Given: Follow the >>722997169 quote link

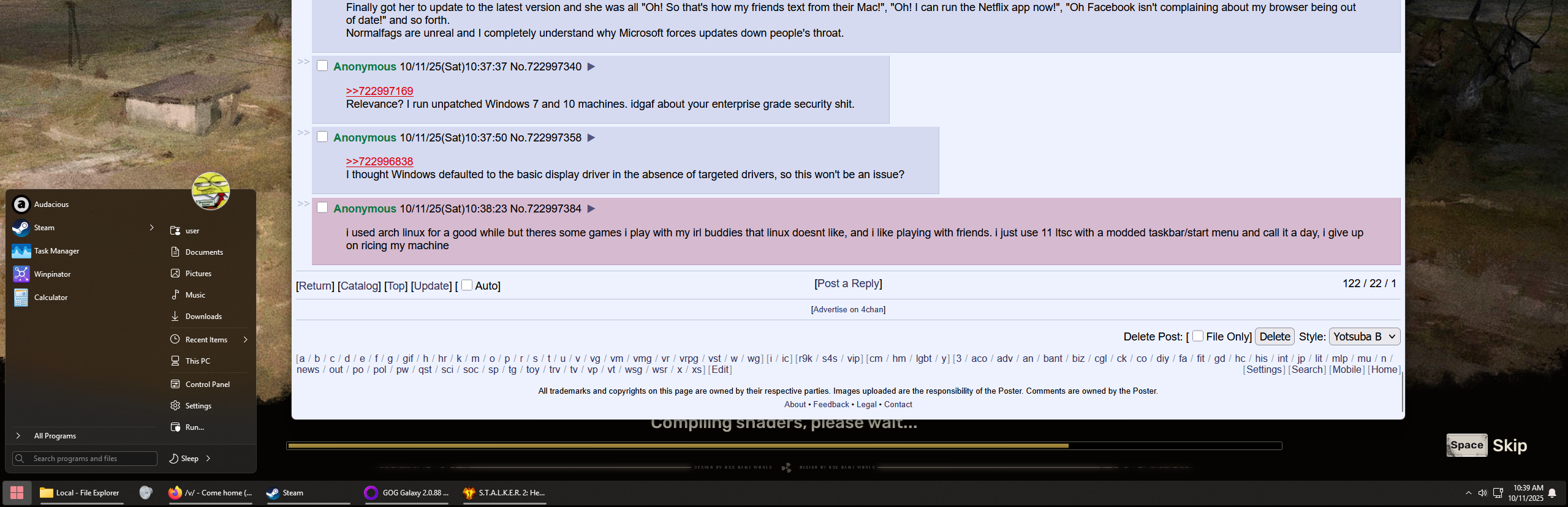Looking at the screenshot, I should [x=380, y=91].
